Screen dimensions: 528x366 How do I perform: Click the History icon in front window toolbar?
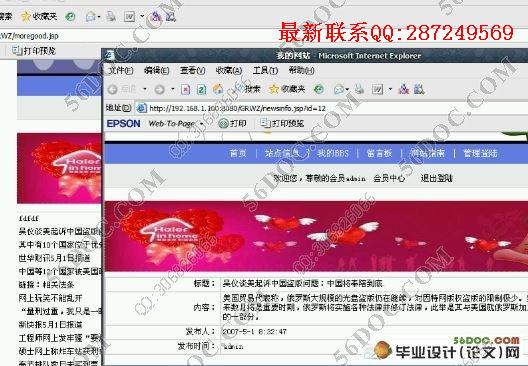point(319,89)
